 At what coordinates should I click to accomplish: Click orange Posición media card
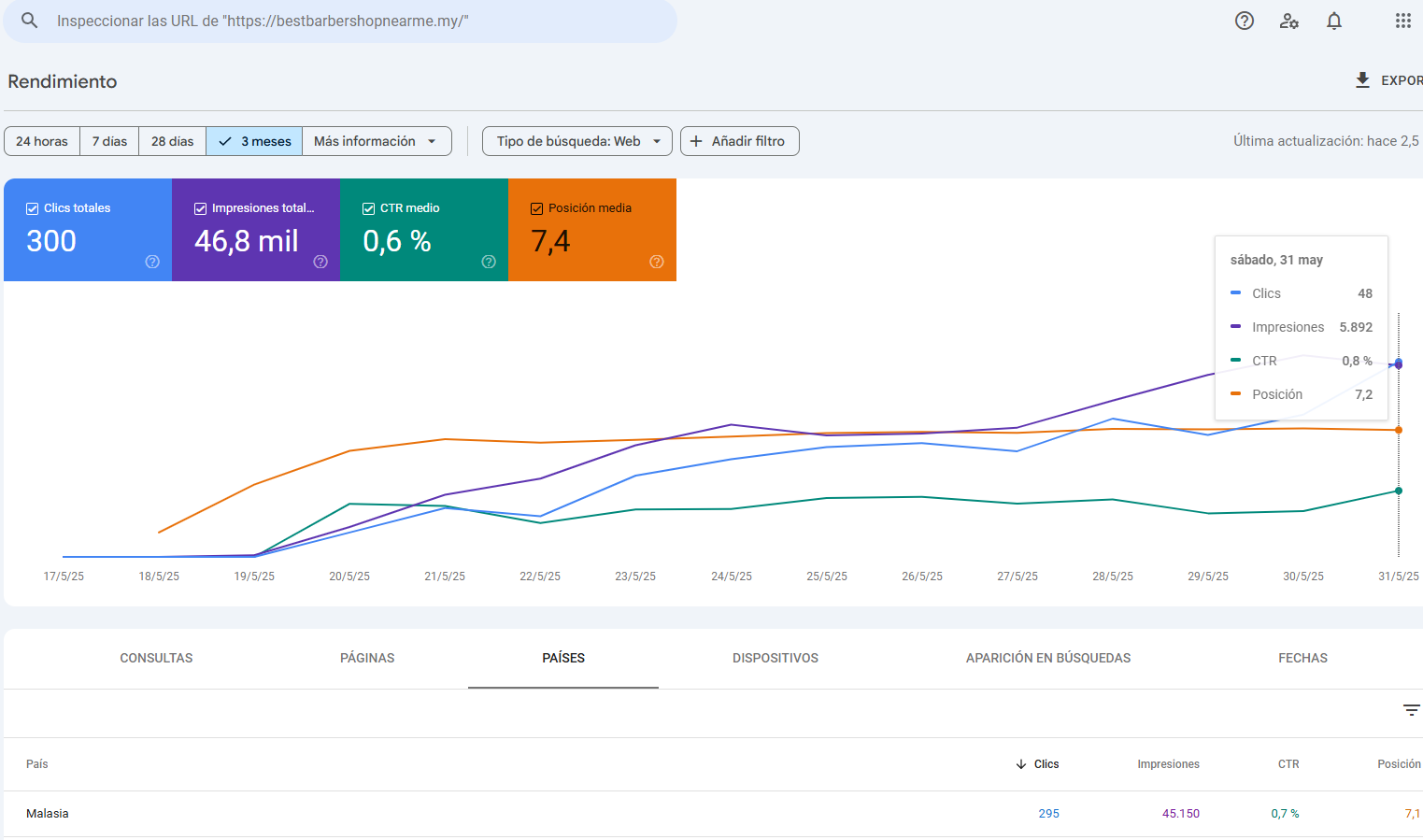pyautogui.click(x=592, y=230)
